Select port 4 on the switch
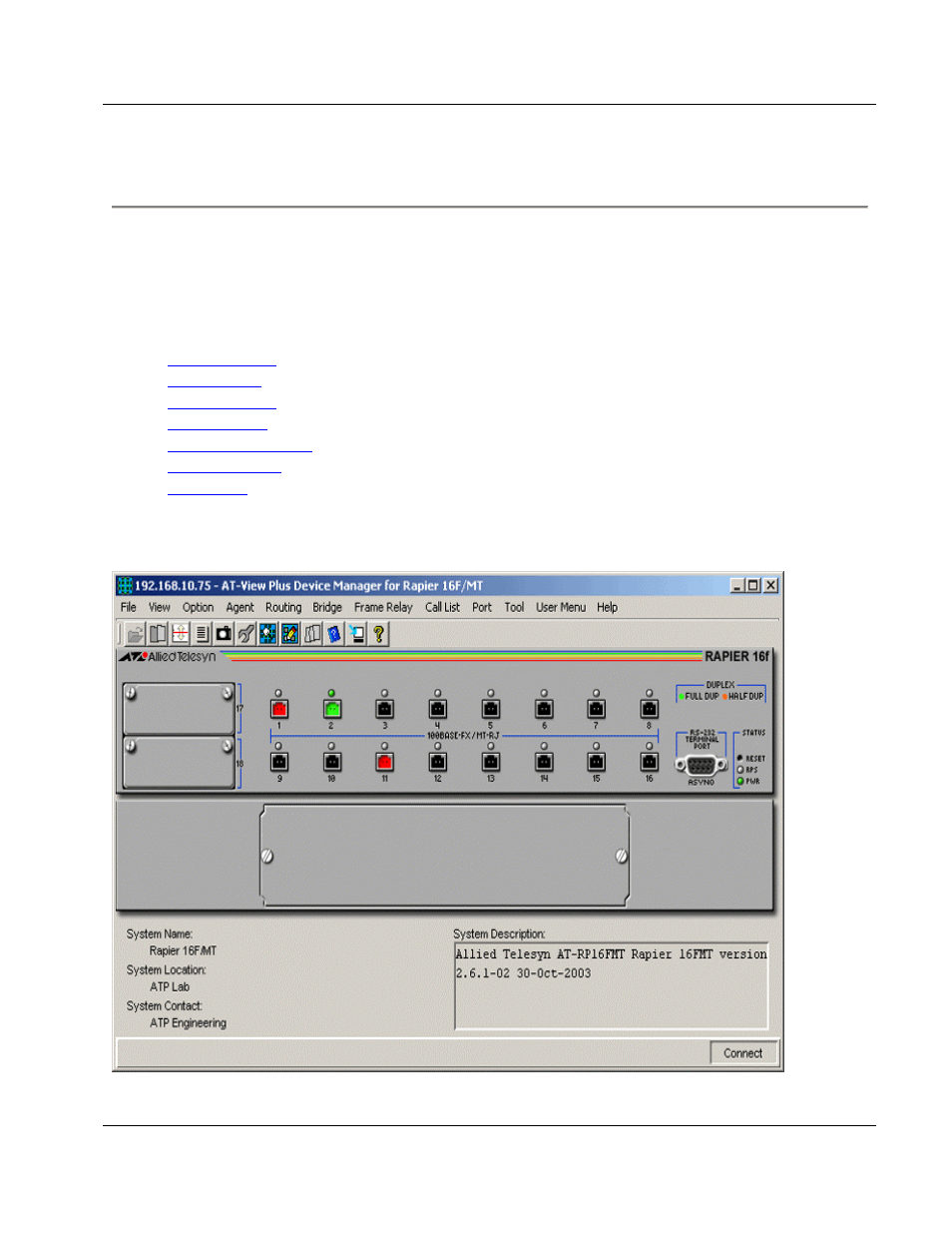952x1233 pixels. (438, 709)
